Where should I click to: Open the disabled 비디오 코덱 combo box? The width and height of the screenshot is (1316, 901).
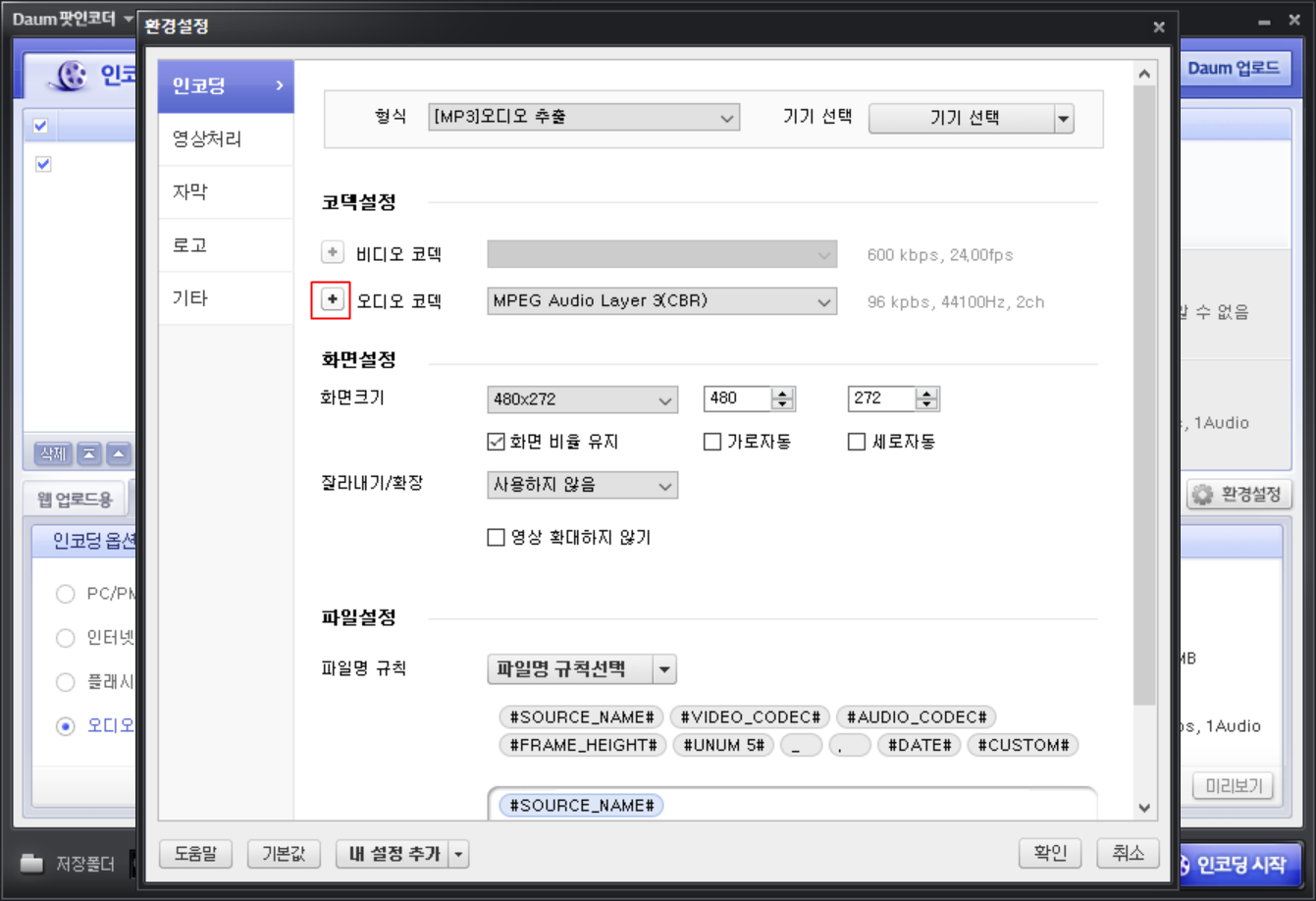(661, 254)
